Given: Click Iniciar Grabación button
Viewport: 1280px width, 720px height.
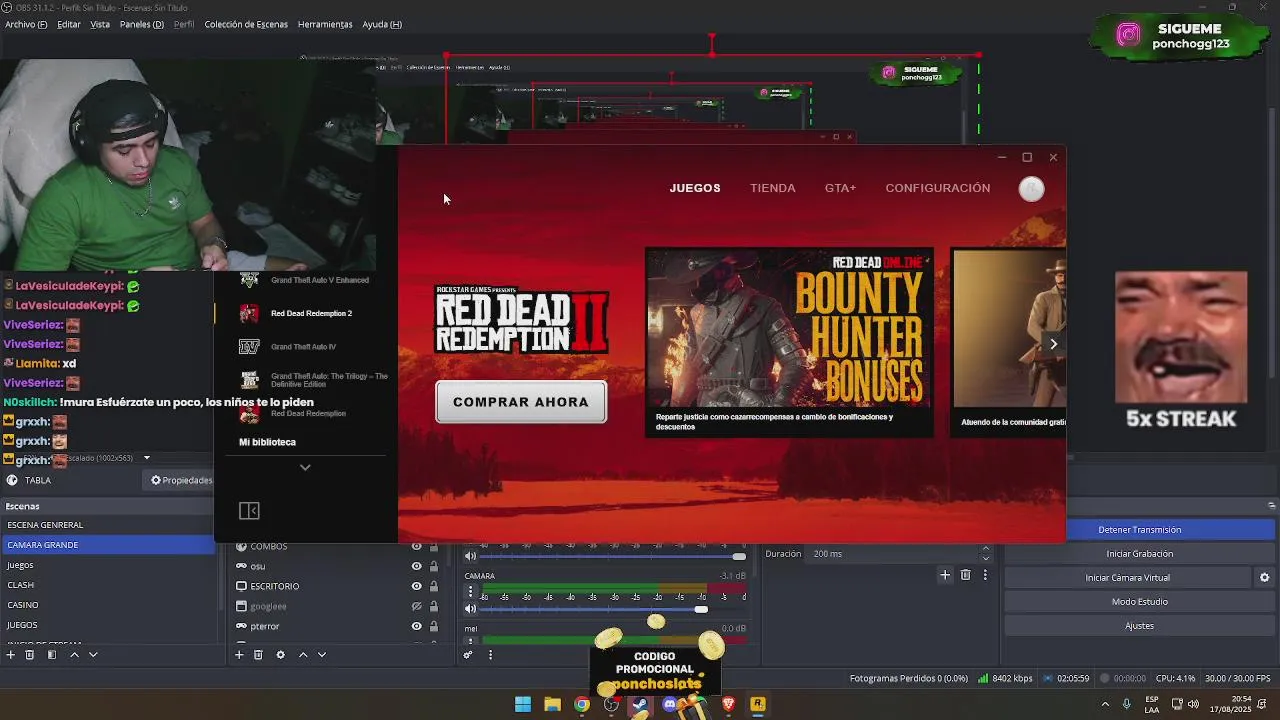Looking at the screenshot, I should coord(1139,554).
